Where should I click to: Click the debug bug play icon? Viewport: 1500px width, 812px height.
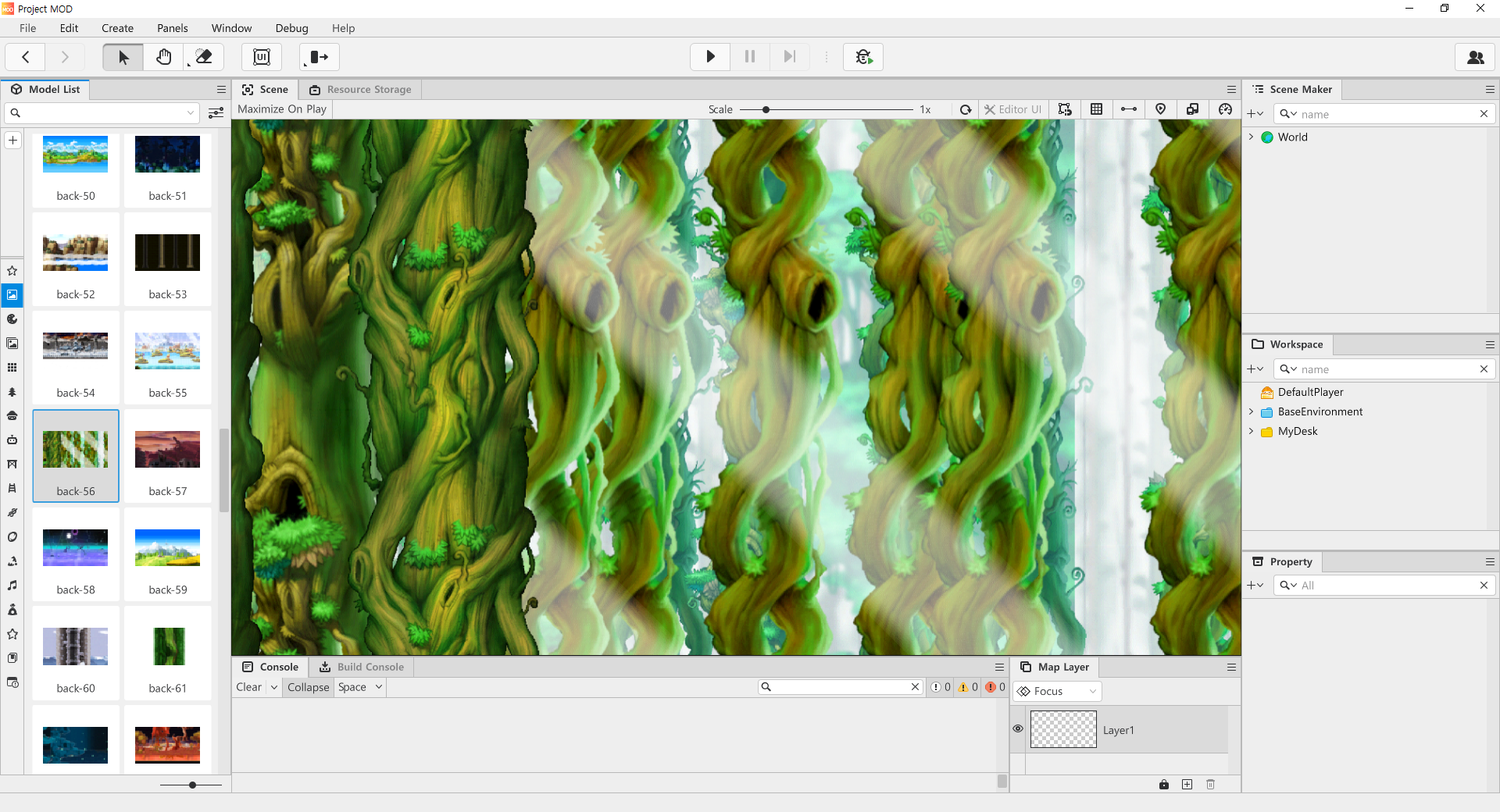click(x=863, y=57)
